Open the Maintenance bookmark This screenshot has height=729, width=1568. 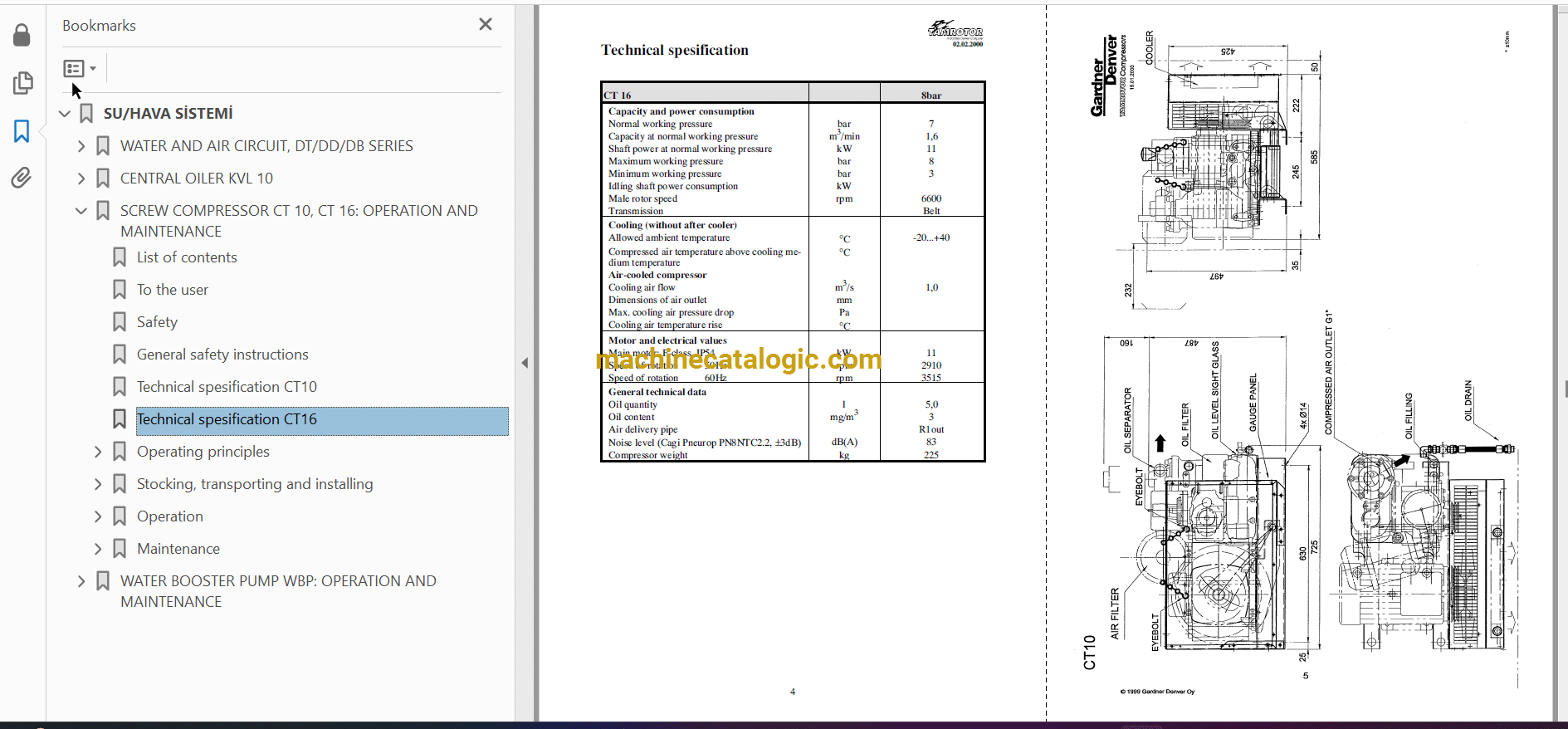click(178, 549)
